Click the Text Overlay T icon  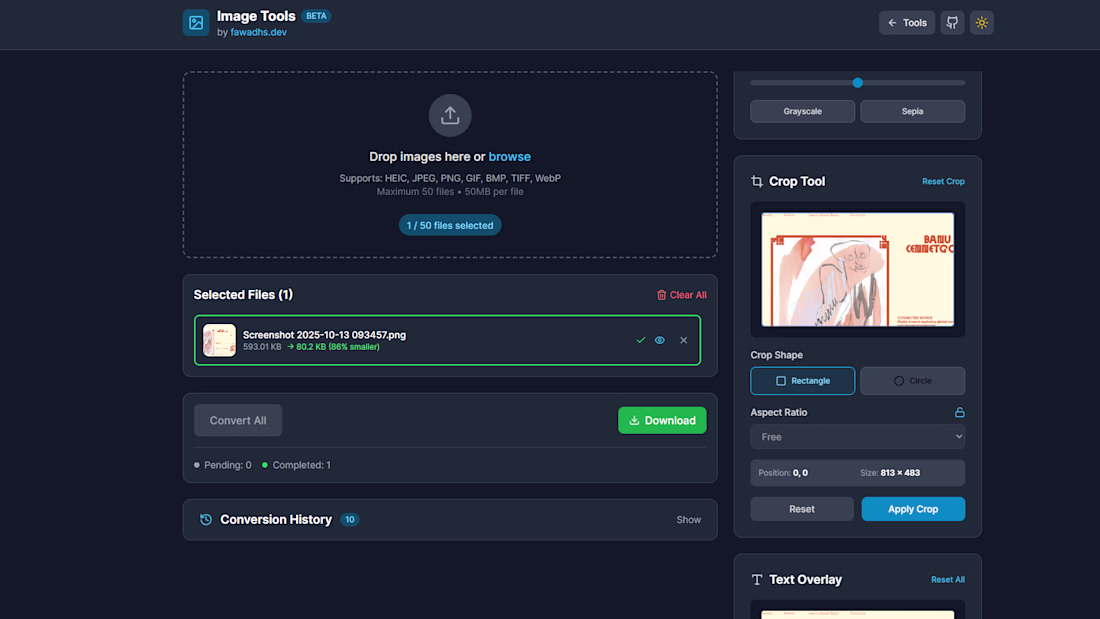pos(756,580)
